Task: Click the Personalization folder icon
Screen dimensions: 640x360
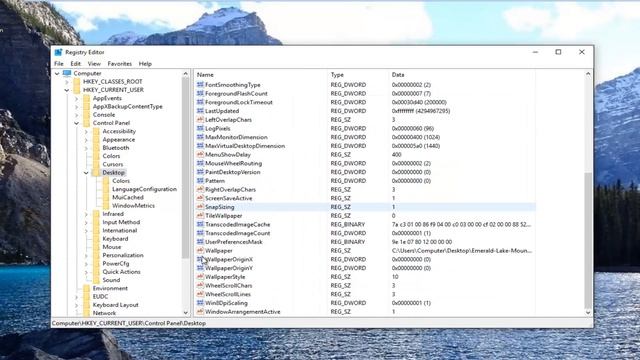Action: (97, 255)
